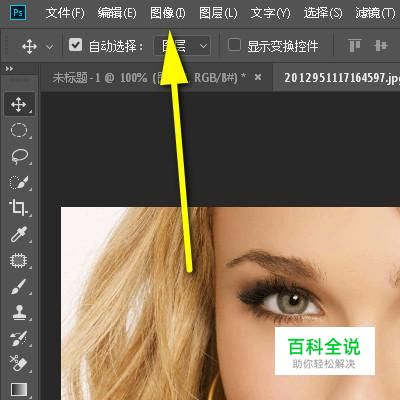The height and width of the screenshot is (400, 400).
Task: Open the 编辑(E) menu
Action: pos(117,13)
